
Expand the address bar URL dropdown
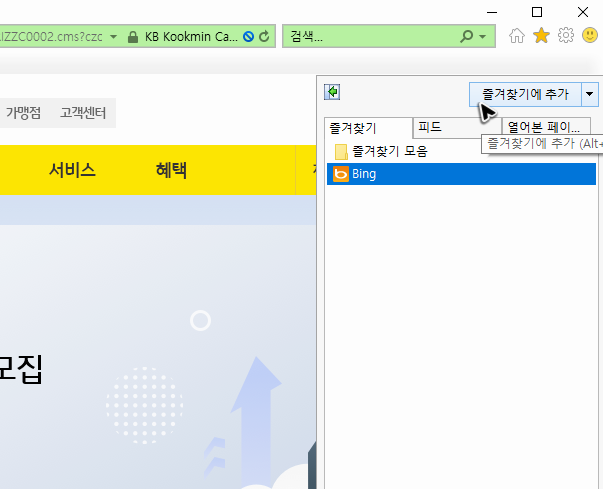(113, 37)
